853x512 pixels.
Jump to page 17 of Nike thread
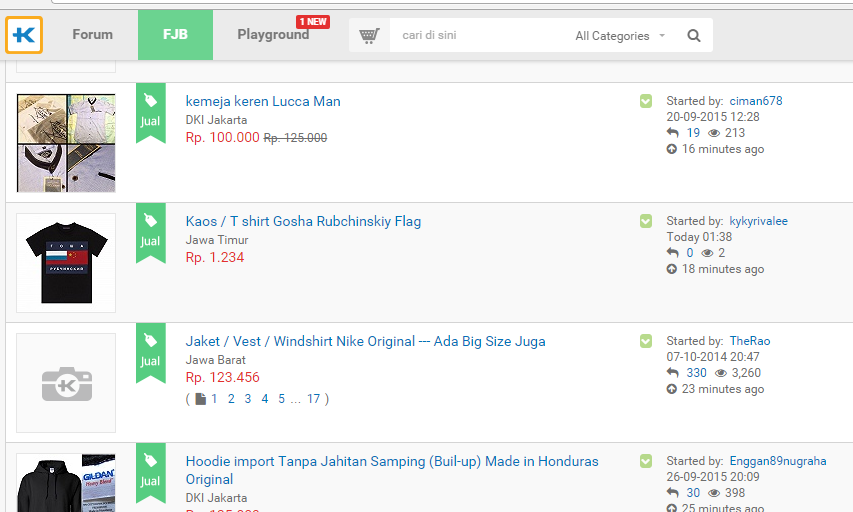pos(313,399)
